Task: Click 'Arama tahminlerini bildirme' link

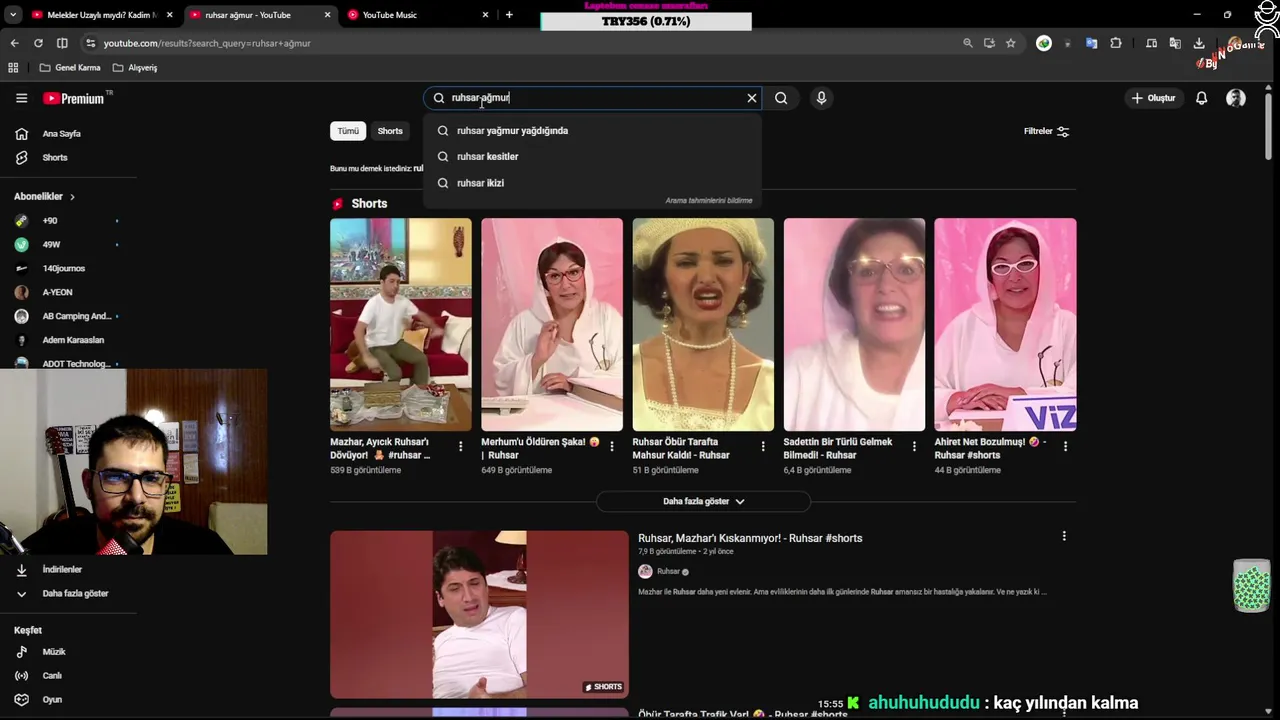Action: tap(708, 200)
